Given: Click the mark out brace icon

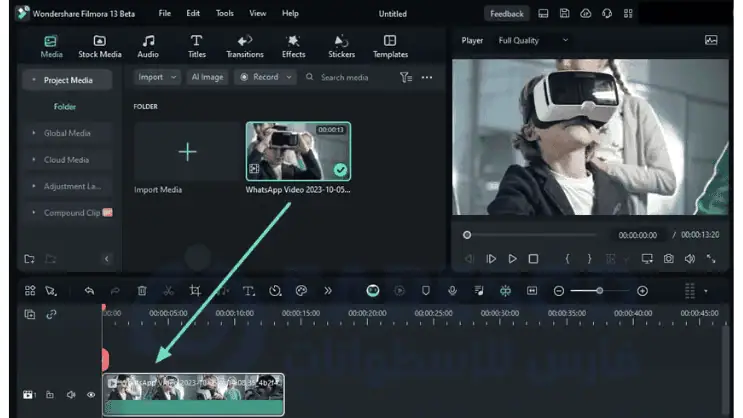Looking at the screenshot, I should click(589, 259).
